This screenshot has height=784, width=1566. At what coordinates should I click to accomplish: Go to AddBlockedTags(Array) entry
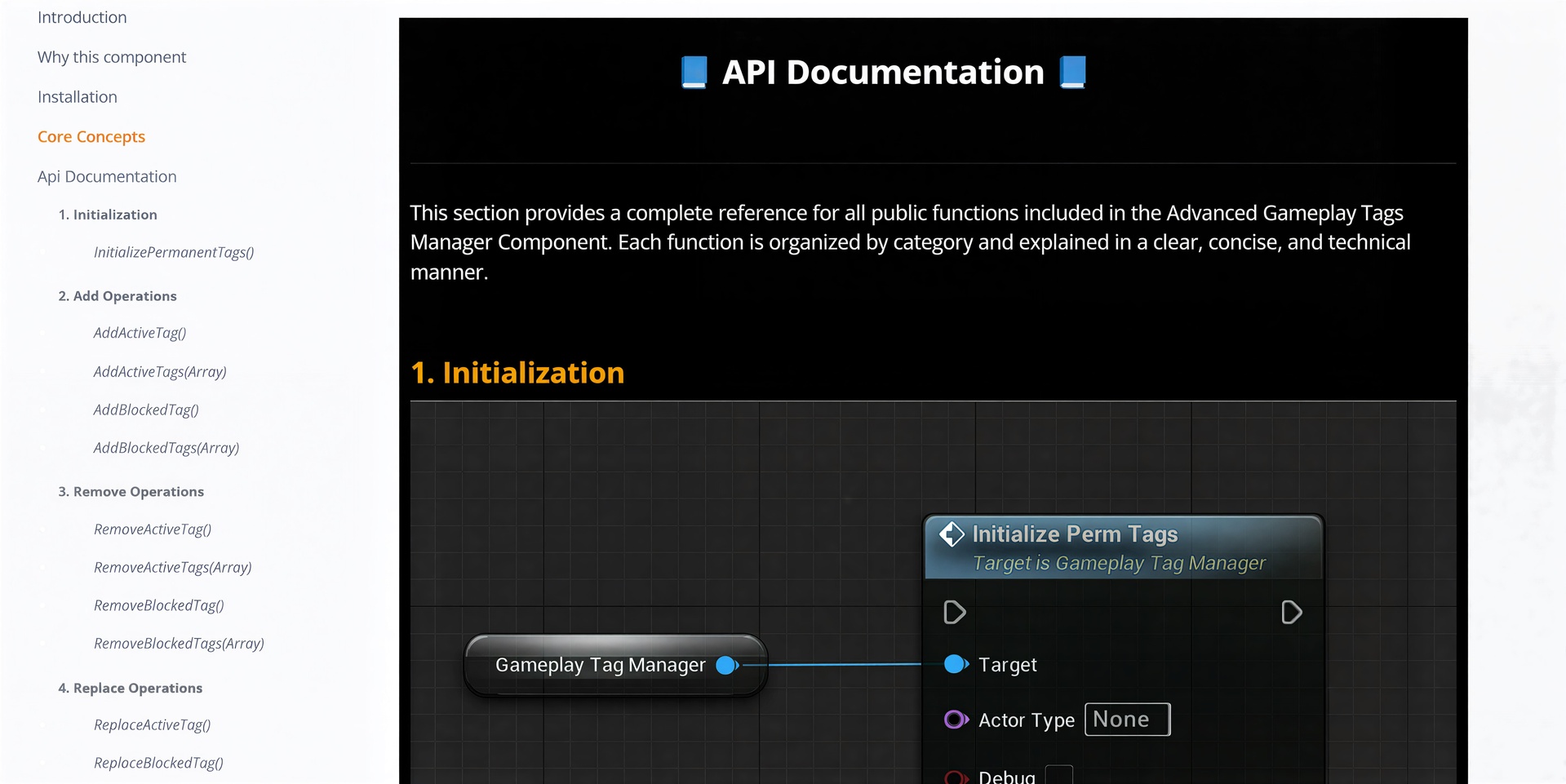166,449
